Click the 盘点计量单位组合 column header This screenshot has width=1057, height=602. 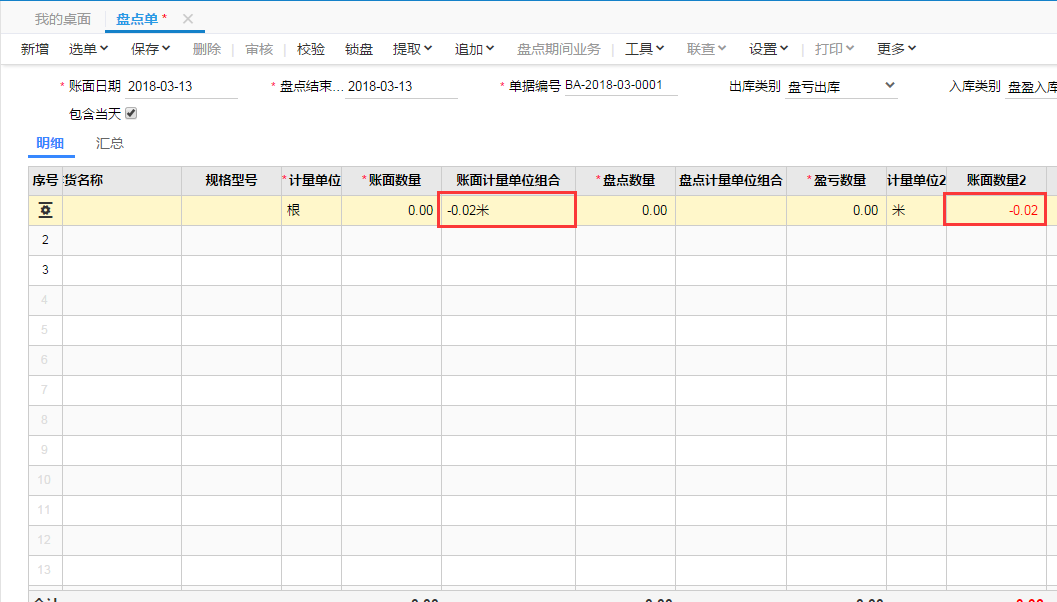pos(731,181)
